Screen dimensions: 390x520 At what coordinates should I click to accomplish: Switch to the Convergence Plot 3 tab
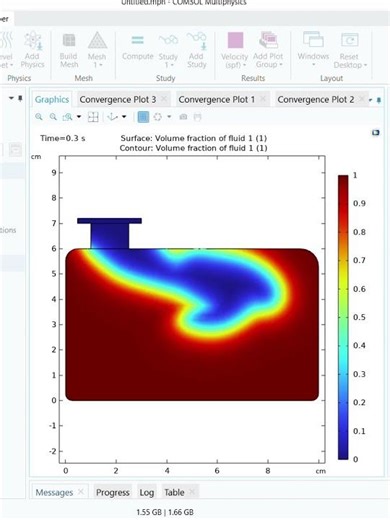(118, 99)
